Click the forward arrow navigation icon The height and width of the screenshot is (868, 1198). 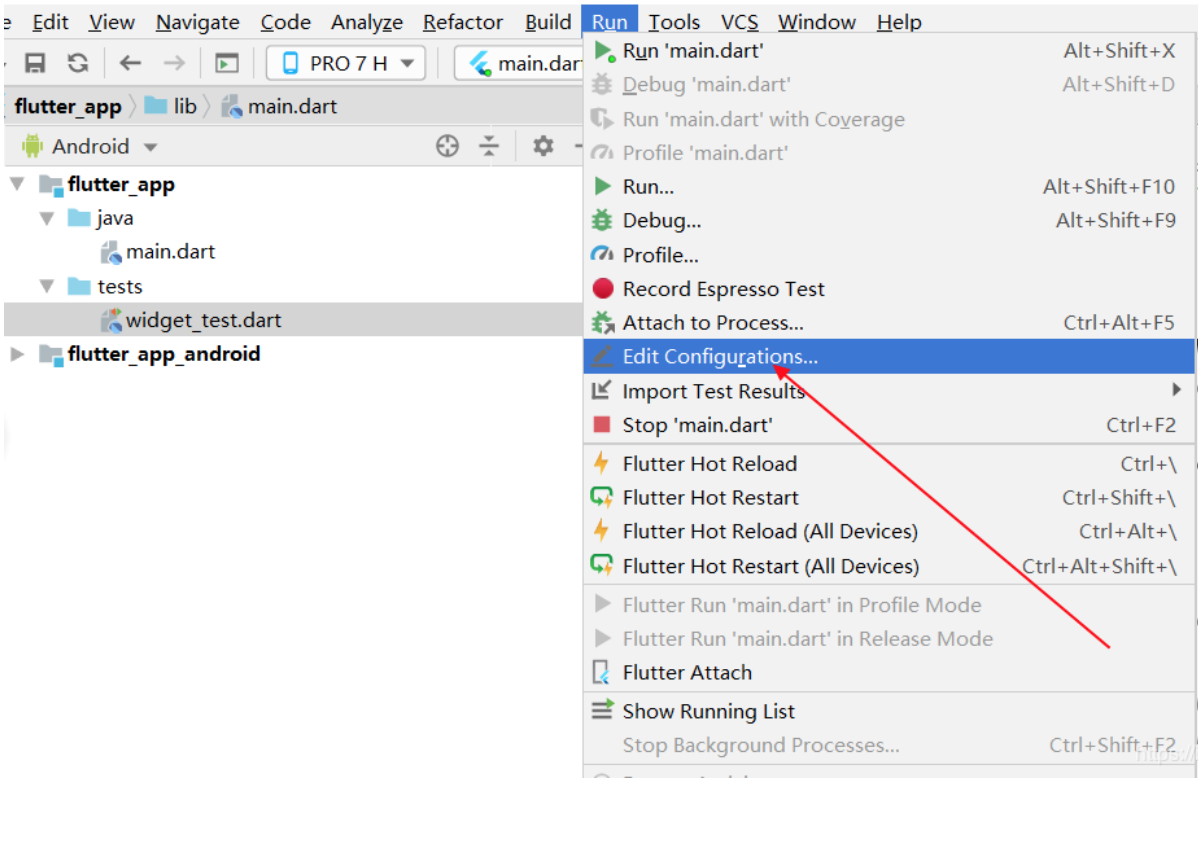(x=174, y=63)
